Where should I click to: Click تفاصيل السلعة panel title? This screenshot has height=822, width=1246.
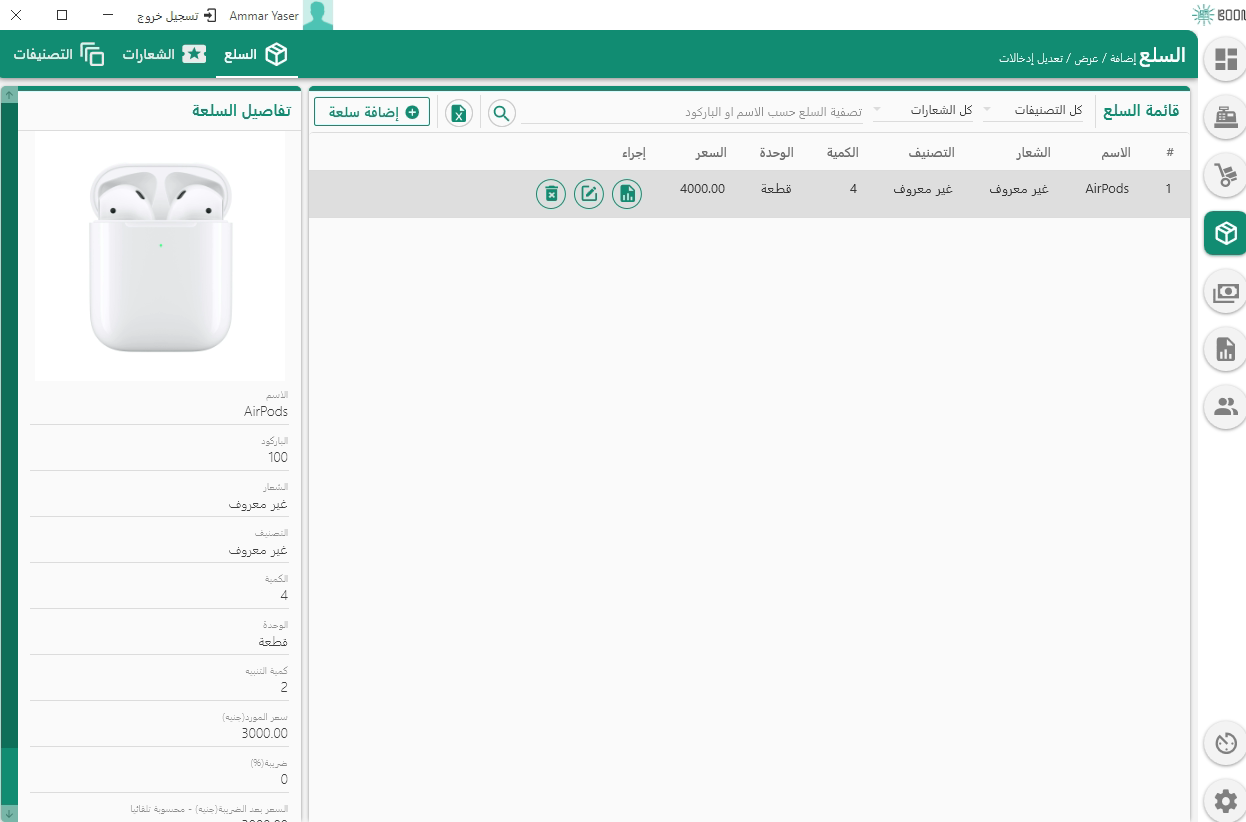tap(242, 110)
